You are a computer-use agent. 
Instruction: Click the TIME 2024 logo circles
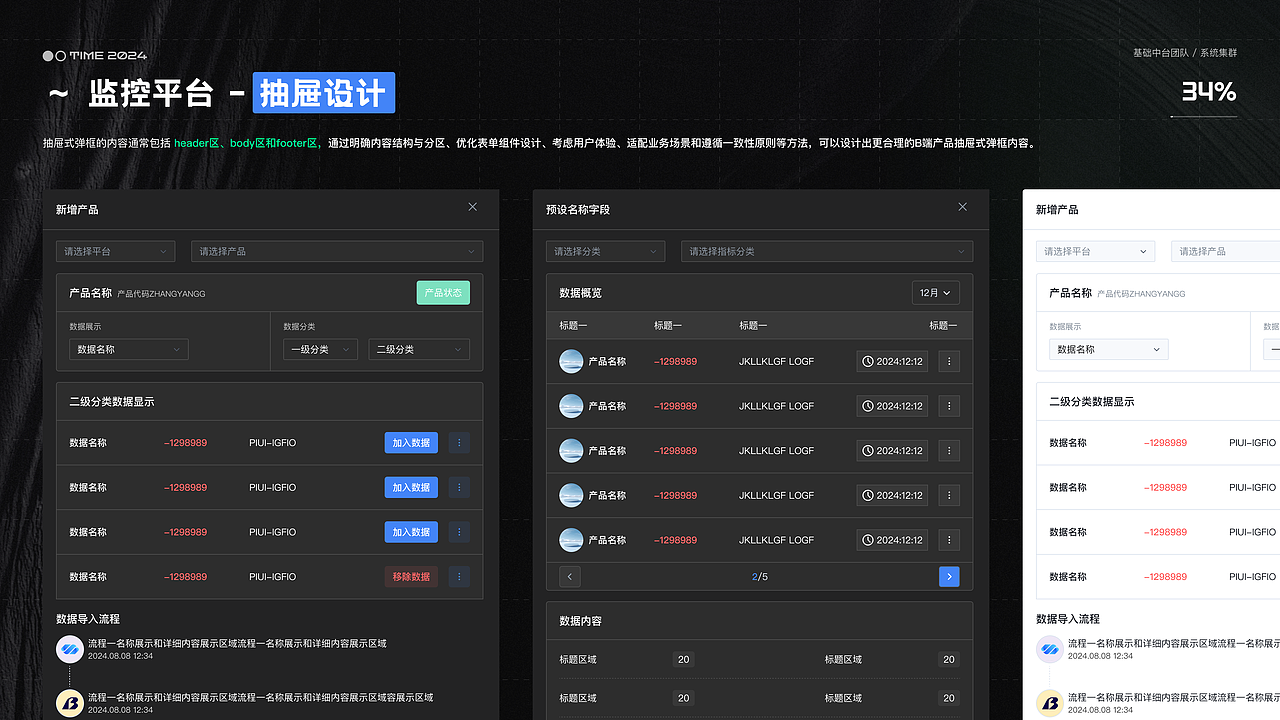pos(54,56)
